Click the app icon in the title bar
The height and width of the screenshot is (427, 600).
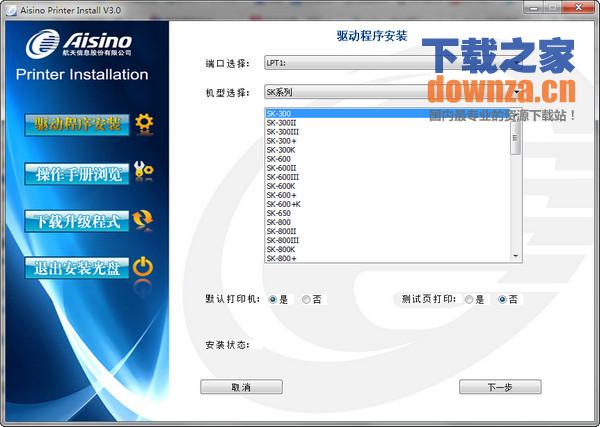[11, 10]
